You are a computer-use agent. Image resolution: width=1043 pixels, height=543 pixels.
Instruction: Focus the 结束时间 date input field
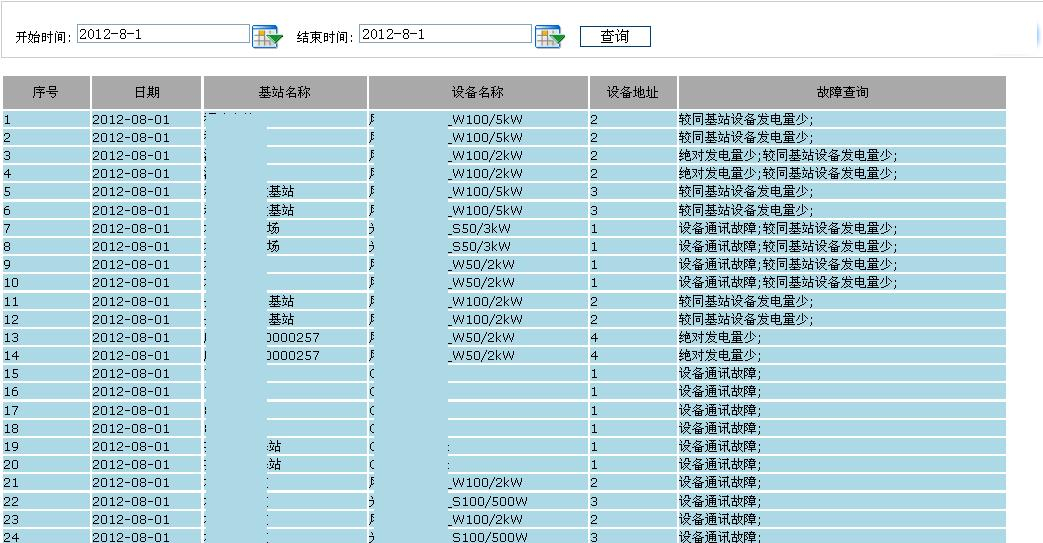point(445,34)
